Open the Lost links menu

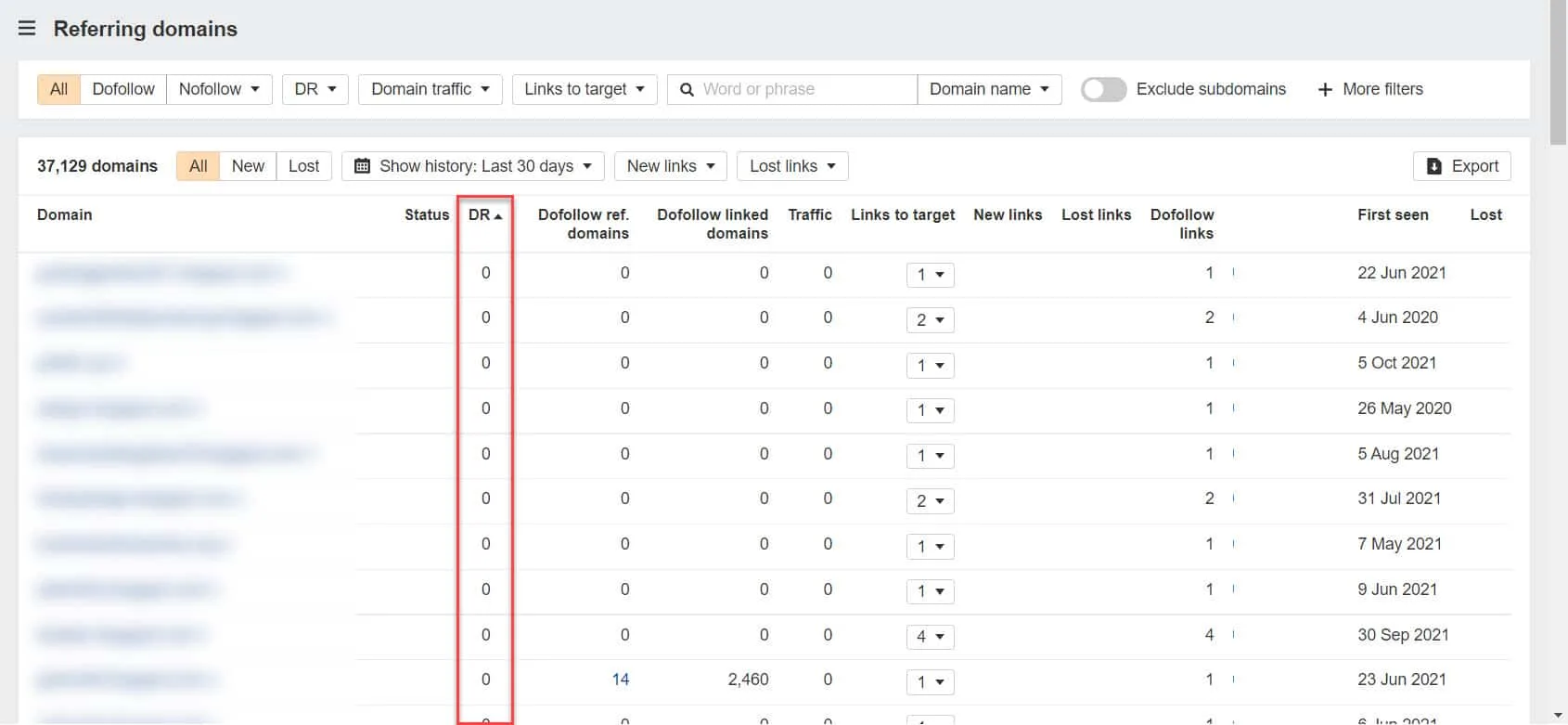click(x=791, y=166)
